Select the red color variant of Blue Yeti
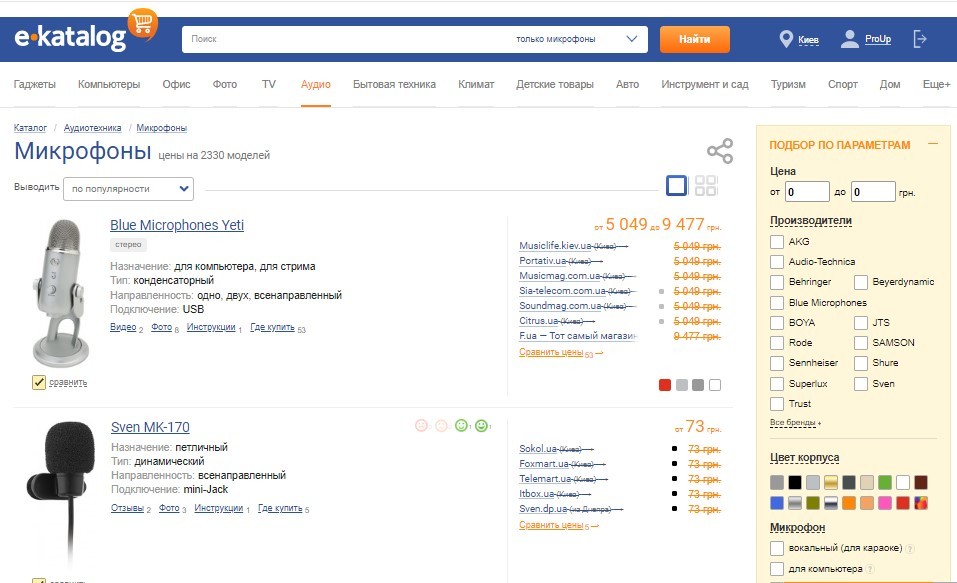 pos(665,385)
